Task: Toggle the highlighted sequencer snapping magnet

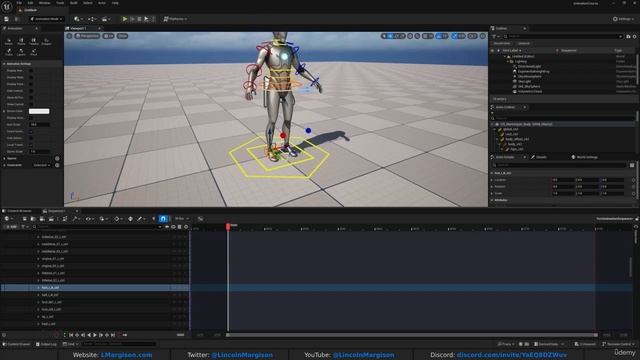Action: point(163,219)
